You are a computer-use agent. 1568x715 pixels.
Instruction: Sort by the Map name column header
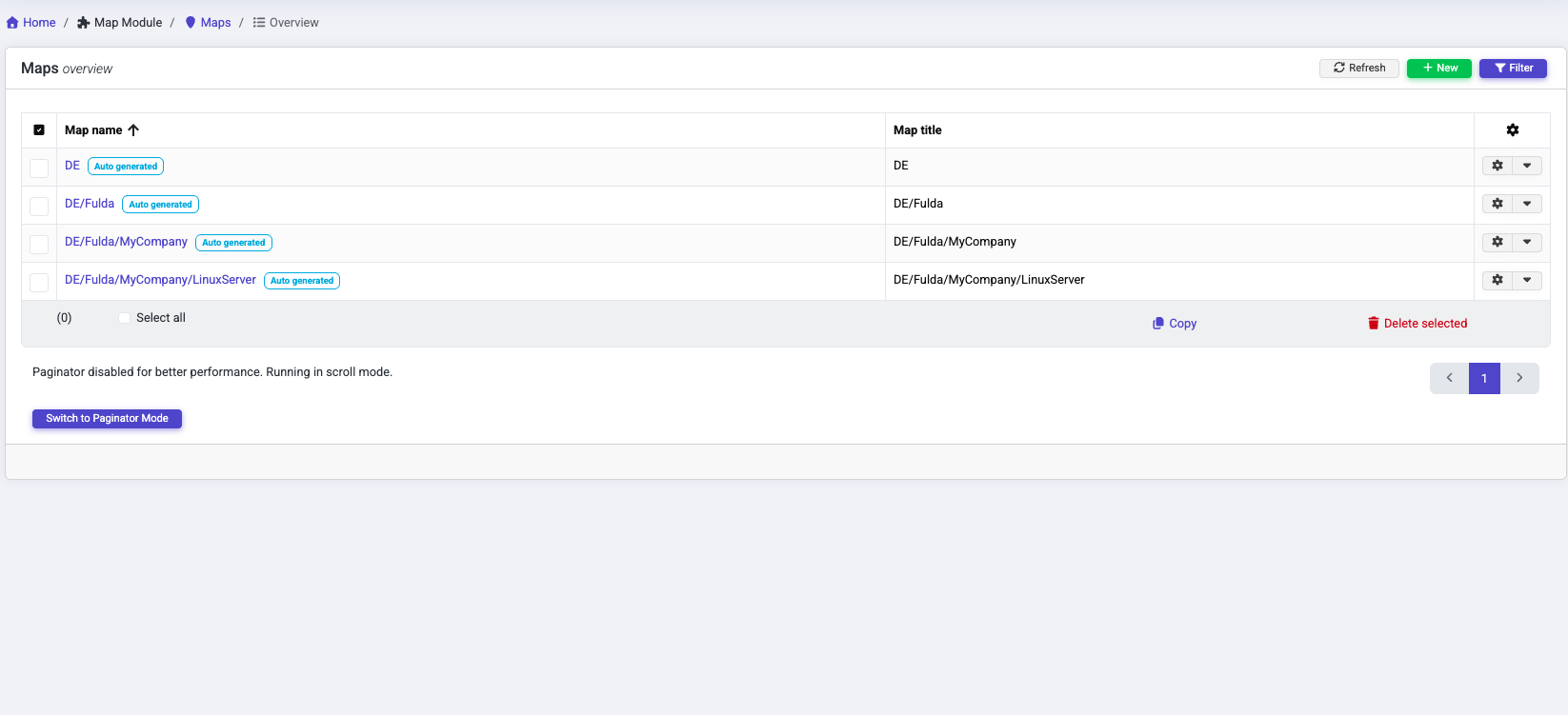pos(93,130)
